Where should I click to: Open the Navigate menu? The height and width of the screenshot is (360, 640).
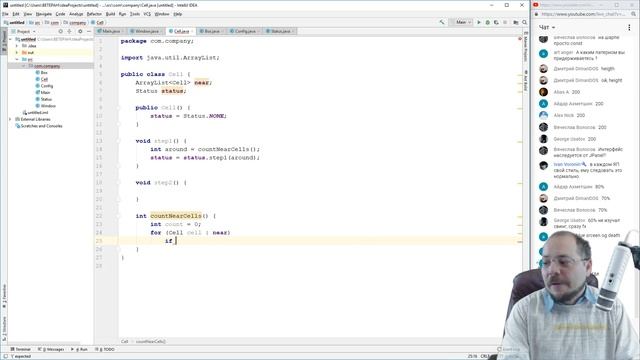(x=44, y=14)
